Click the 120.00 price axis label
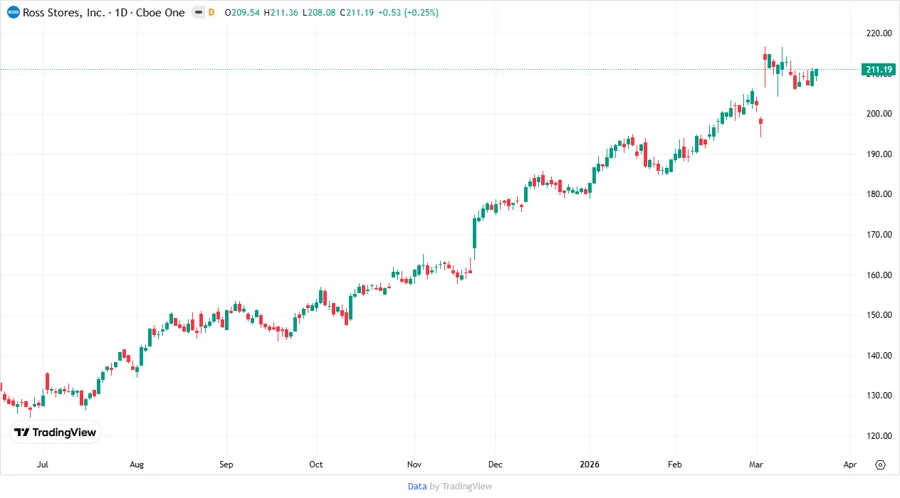 tap(879, 435)
